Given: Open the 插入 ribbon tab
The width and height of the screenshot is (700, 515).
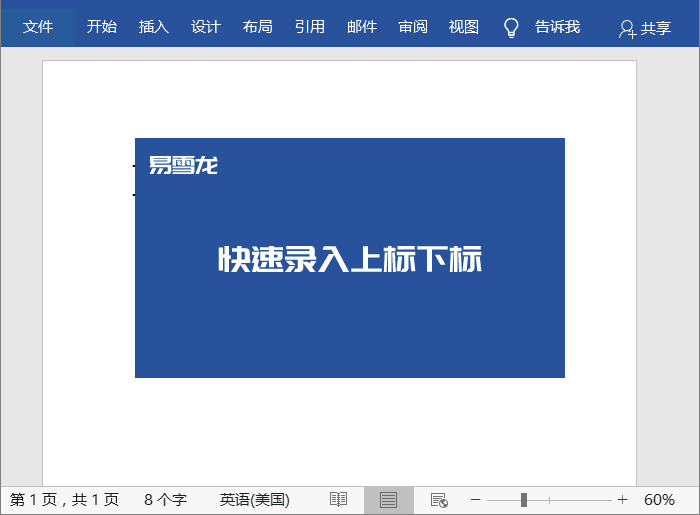Looking at the screenshot, I should coord(154,27).
